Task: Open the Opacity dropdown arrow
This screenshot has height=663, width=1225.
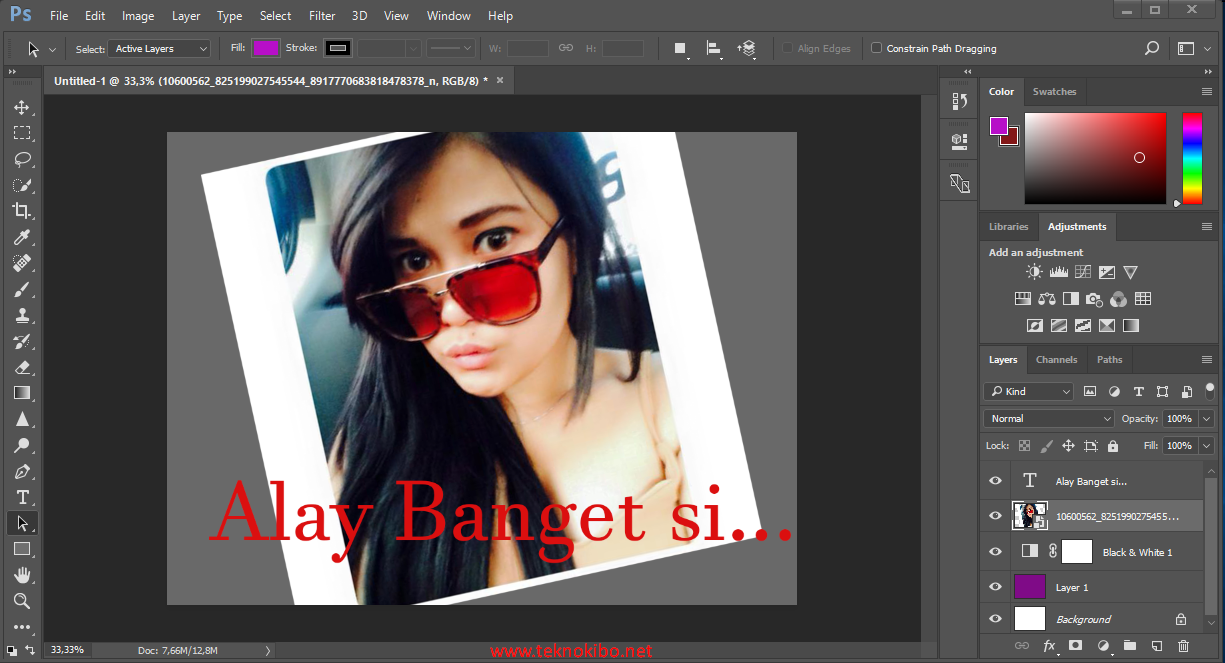Action: [1206, 419]
